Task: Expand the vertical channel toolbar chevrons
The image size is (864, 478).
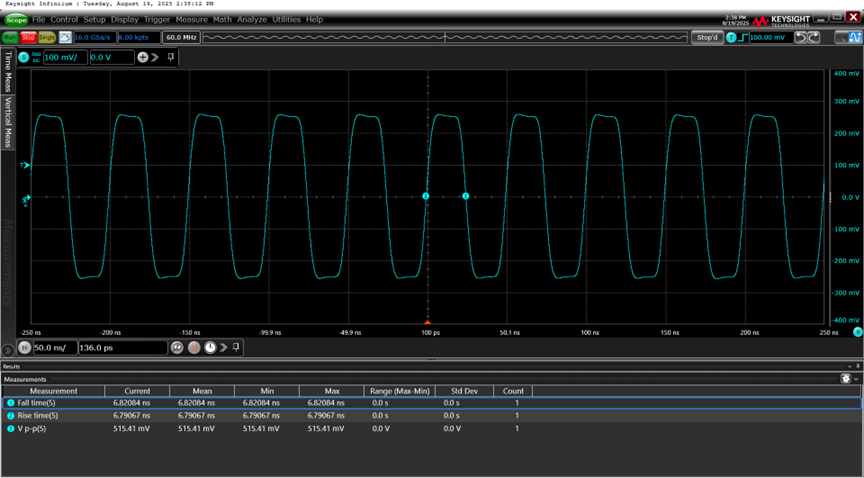Action: point(155,57)
